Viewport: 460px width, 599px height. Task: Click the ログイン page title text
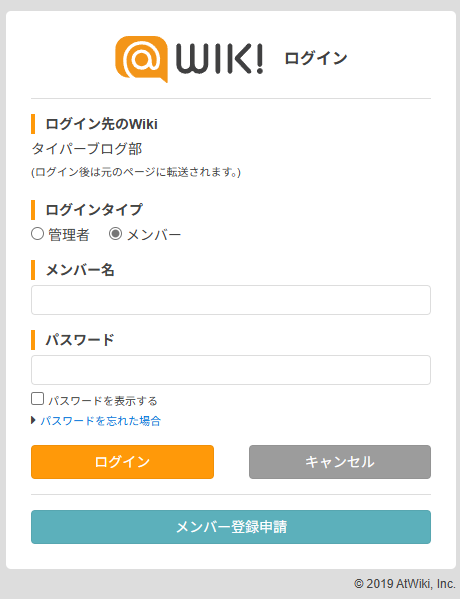click(316, 58)
